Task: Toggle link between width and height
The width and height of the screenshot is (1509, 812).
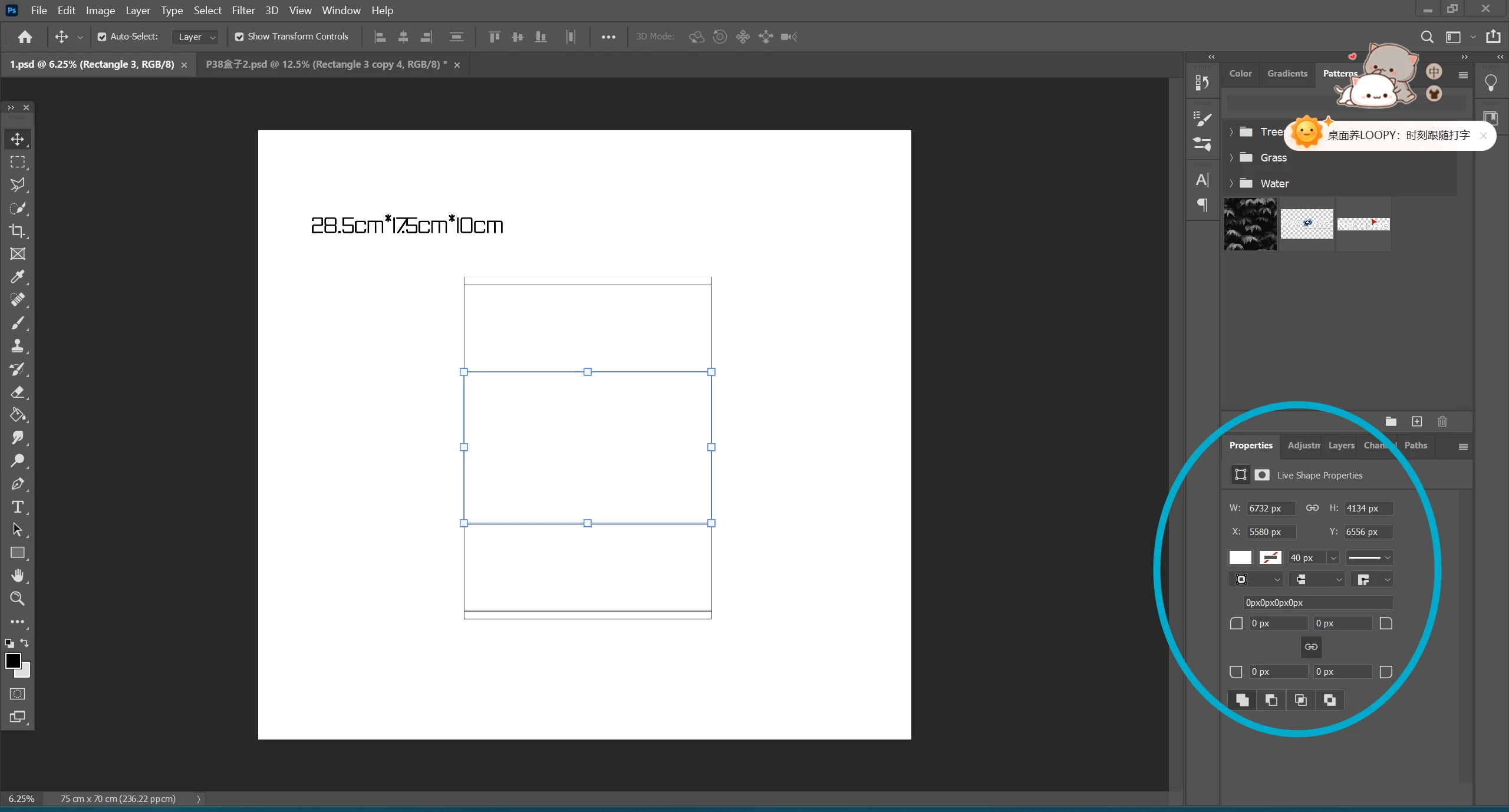Action: coord(1312,508)
